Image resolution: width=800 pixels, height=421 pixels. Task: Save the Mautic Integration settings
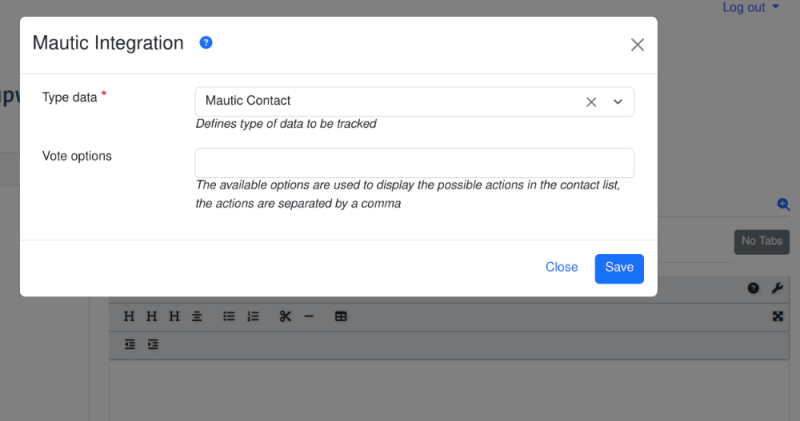coord(619,268)
